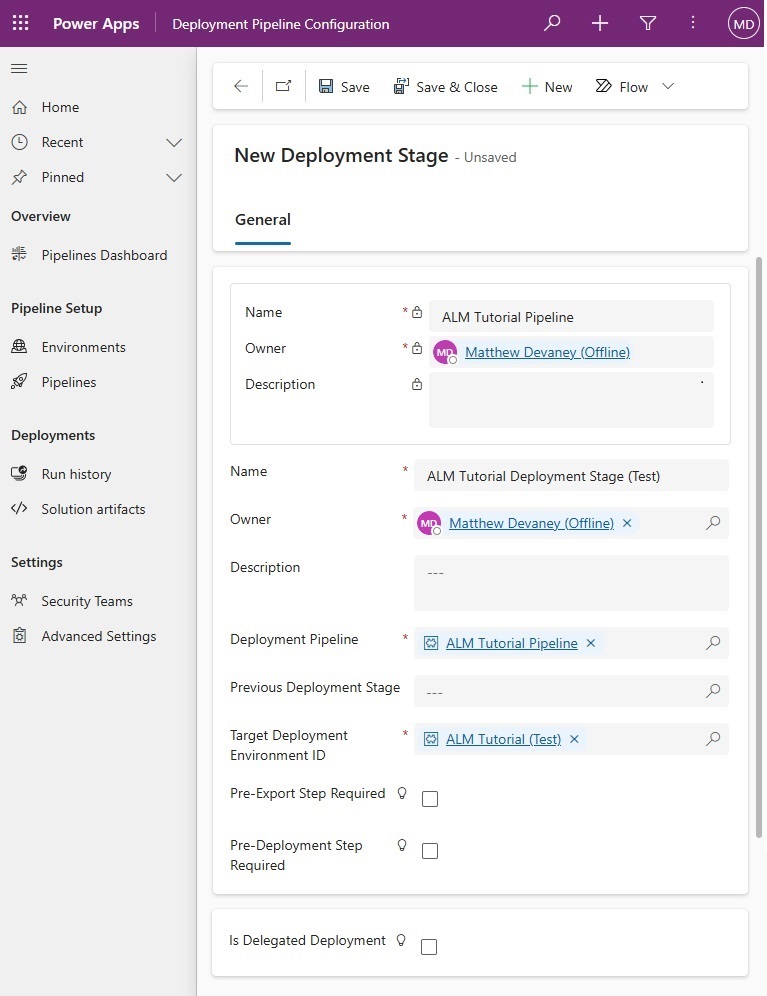767x996 pixels.
Task: Tick the Pre-Deployment Step Required checkbox
Action: (x=430, y=851)
